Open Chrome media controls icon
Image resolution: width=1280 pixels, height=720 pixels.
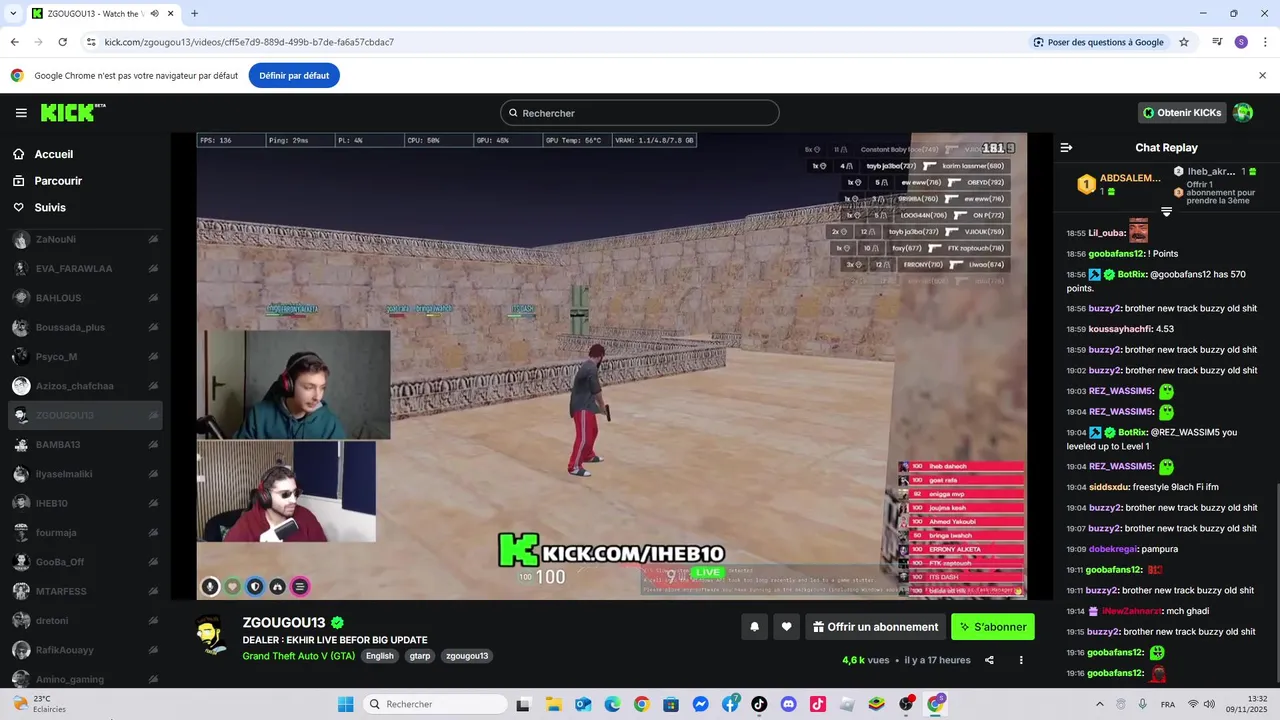click(x=1217, y=42)
